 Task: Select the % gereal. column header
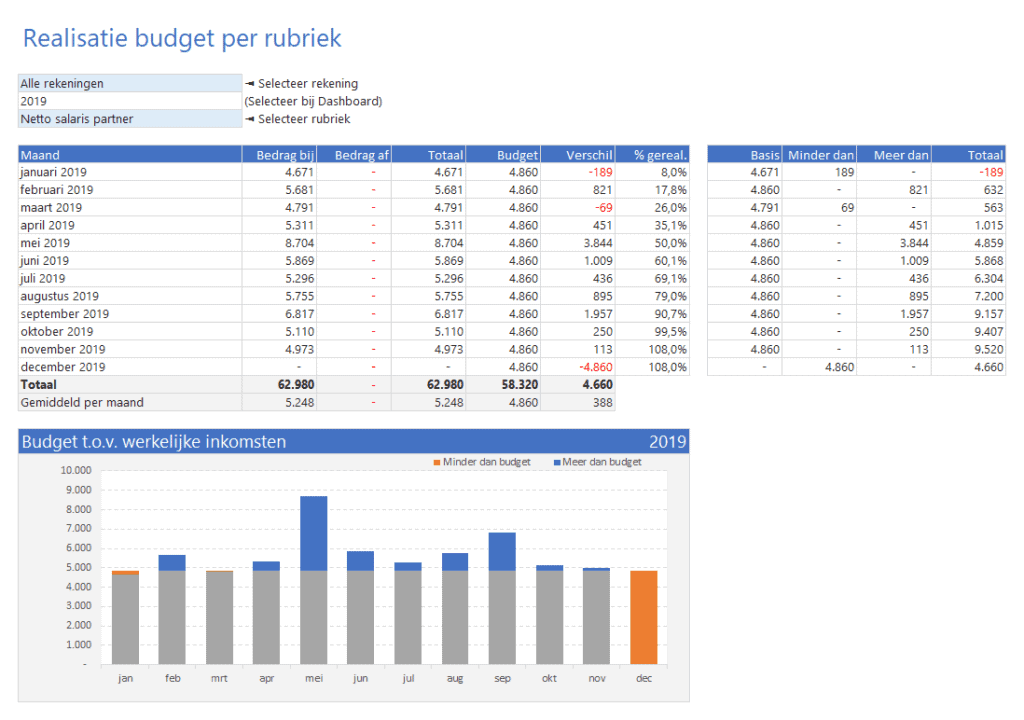(654, 155)
